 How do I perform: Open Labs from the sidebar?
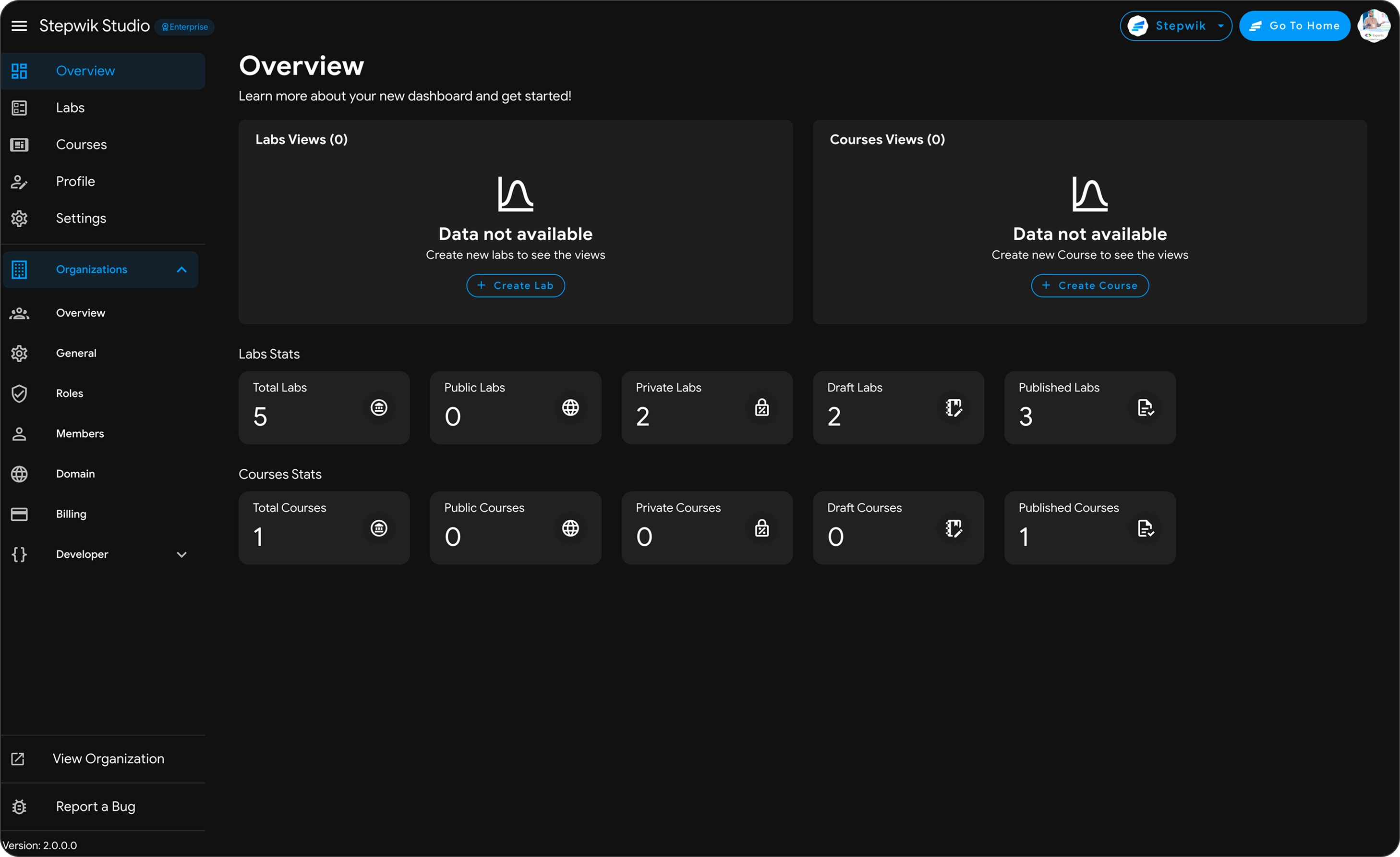click(103, 108)
